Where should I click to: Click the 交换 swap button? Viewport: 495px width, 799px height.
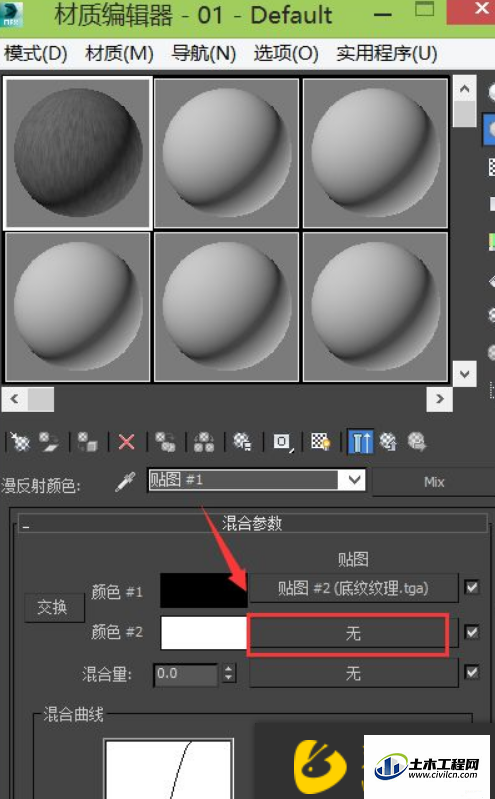[x=54, y=607]
